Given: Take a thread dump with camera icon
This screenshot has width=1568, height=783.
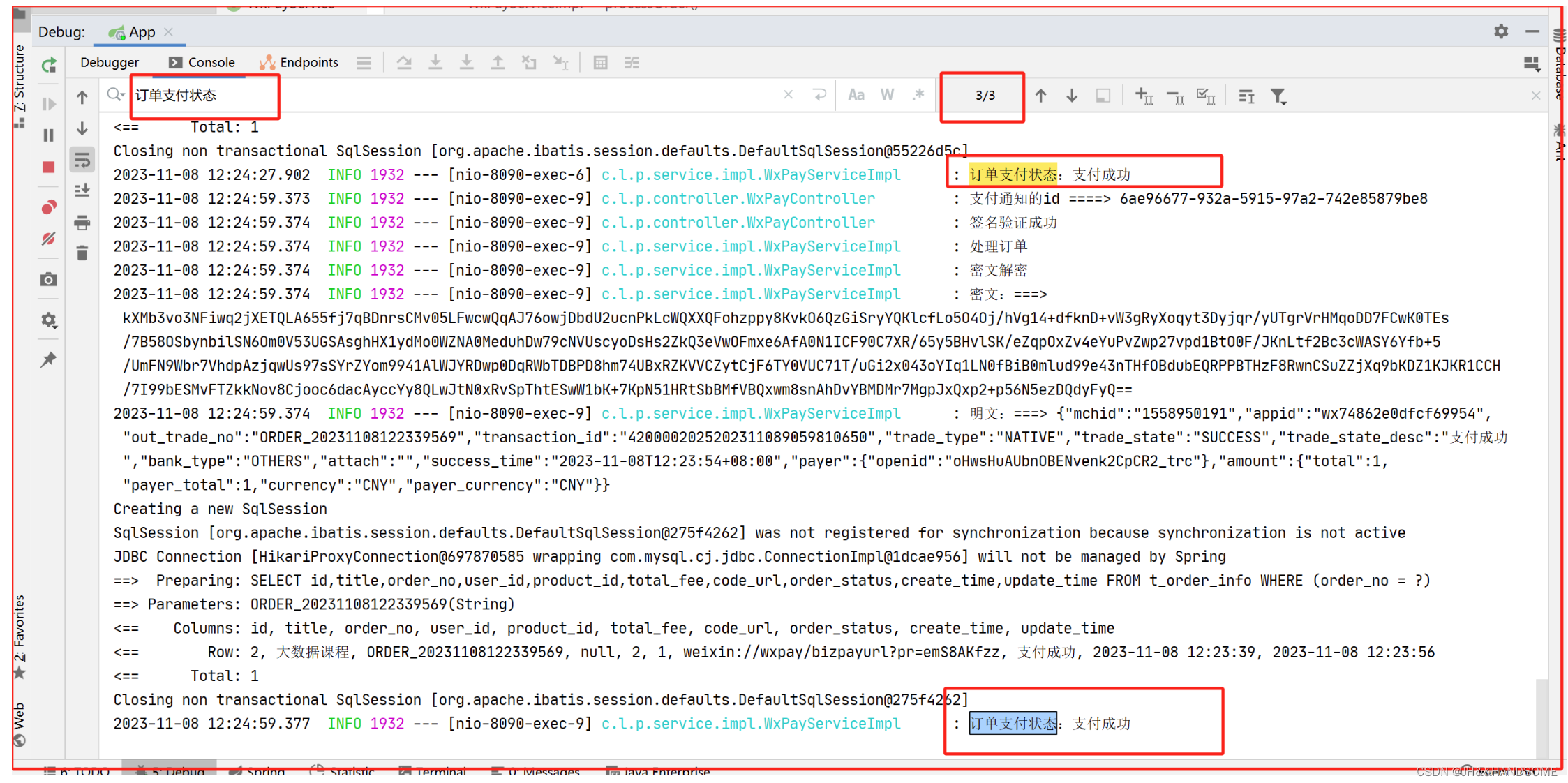Looking at the screenshot, I should pyautogui.click(x=49, y=280).
